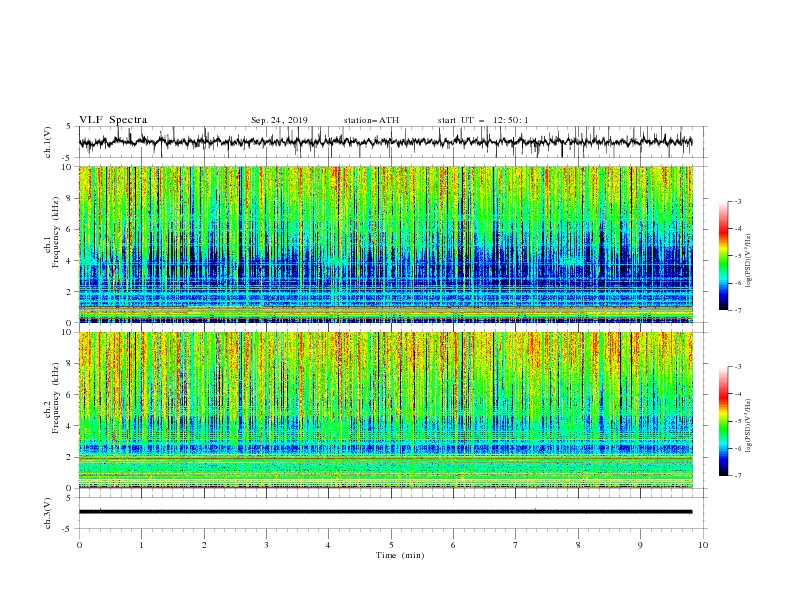Click the 'ch.1(V)' waveform axis label

[48, 142]
